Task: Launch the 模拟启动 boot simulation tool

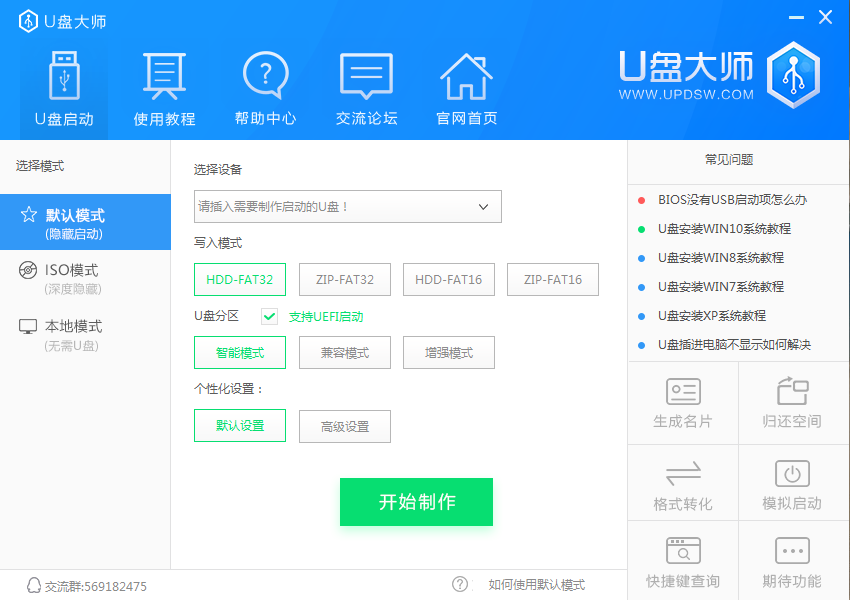Action: (792, 482)
